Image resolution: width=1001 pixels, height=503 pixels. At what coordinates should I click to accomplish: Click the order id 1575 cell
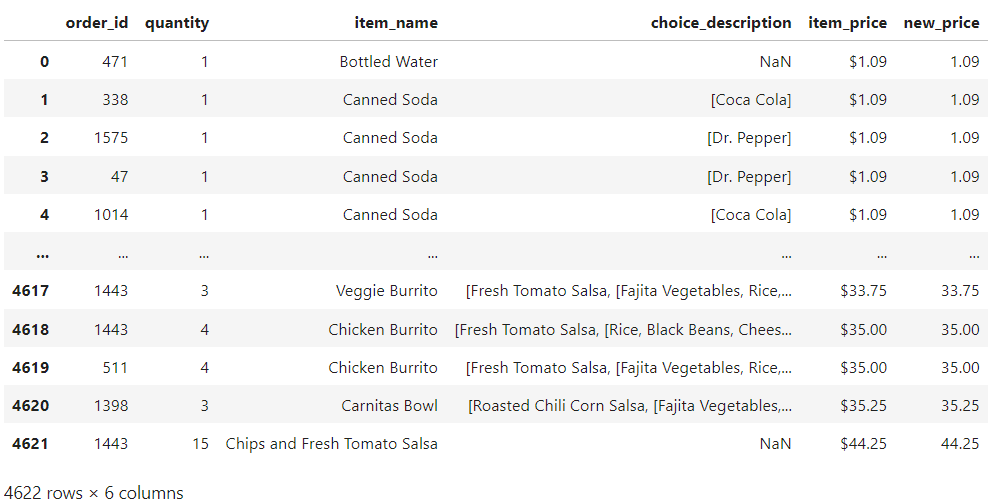(x=110, y=138)
